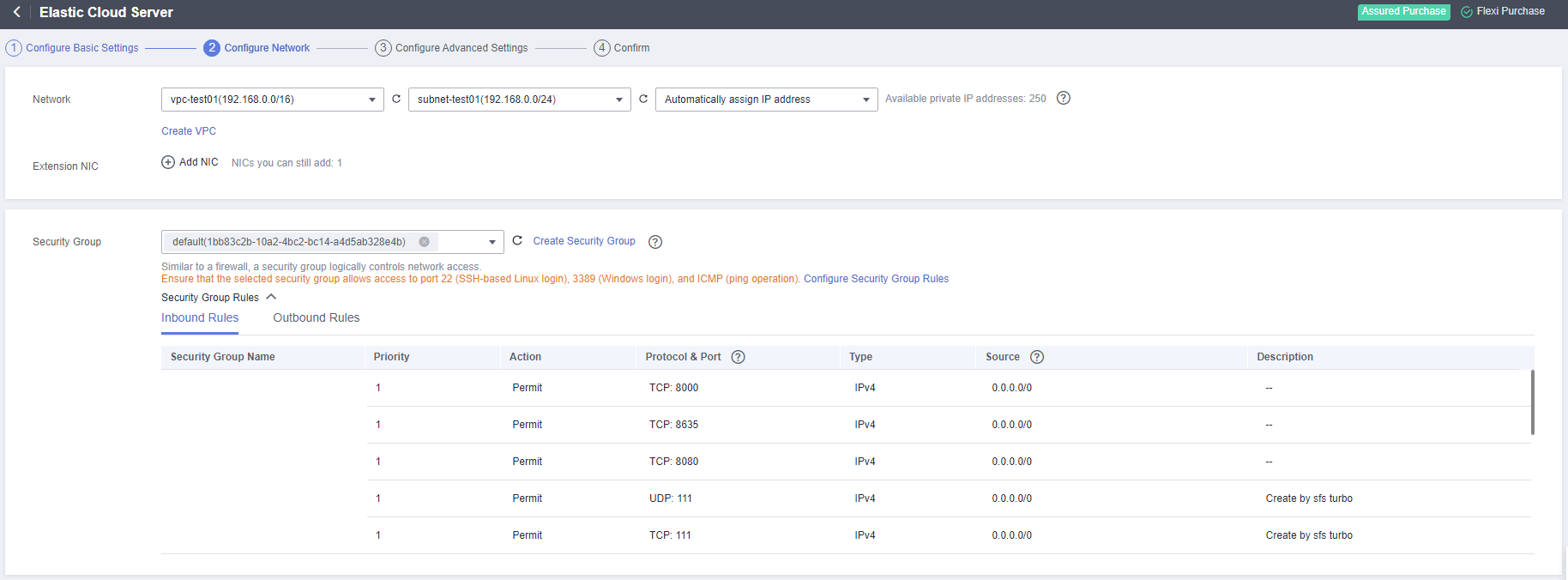
Task: Click the inbound rules table scrollbar
Action: coord(1532,402)
